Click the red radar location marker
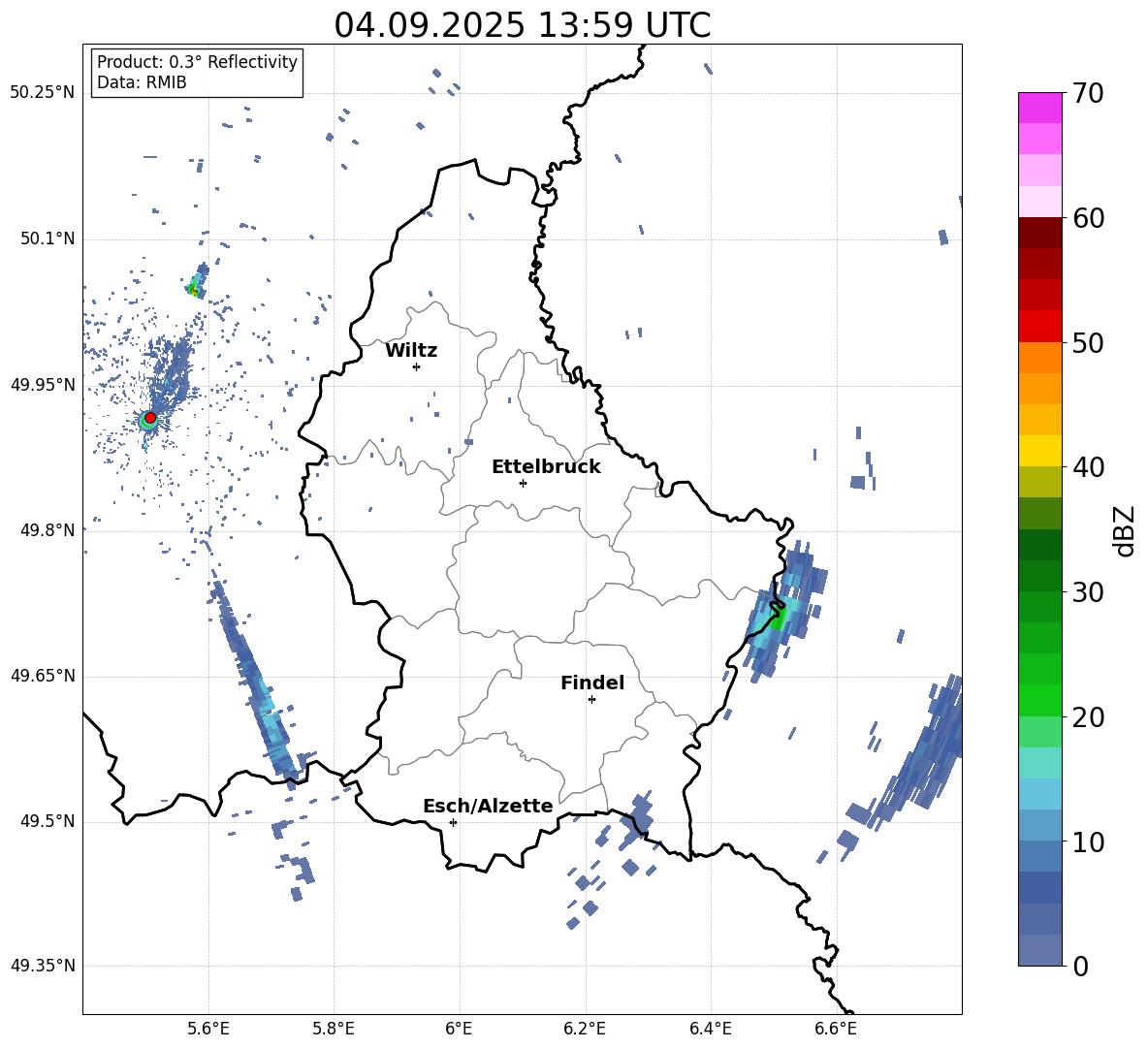1148x1048 pixels. pos(150,417)
